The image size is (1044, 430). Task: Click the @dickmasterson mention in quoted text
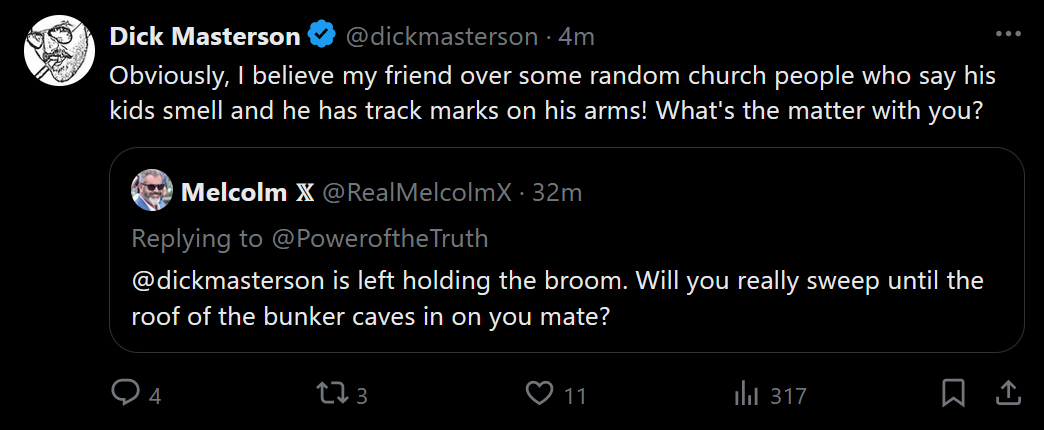(228, 280)
